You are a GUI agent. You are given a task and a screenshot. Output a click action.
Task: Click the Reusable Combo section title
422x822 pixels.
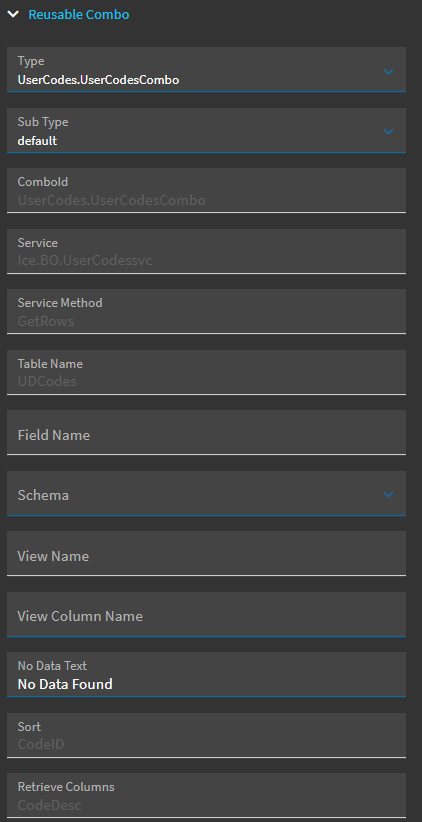(79, 15)
